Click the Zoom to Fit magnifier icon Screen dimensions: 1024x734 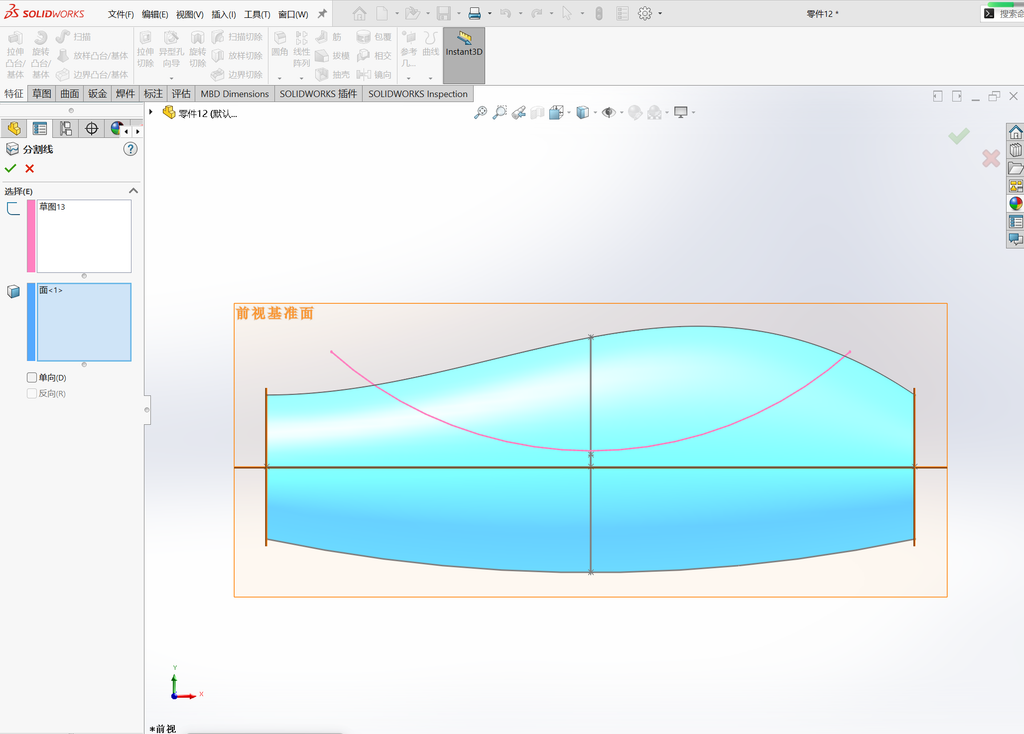pos(480,112)
